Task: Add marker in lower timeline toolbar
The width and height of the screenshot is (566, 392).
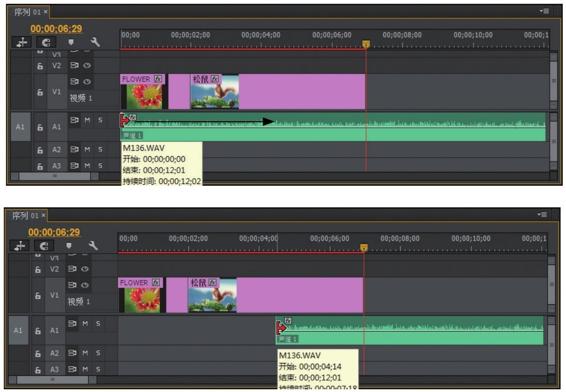Action: (x=69, y=246)
